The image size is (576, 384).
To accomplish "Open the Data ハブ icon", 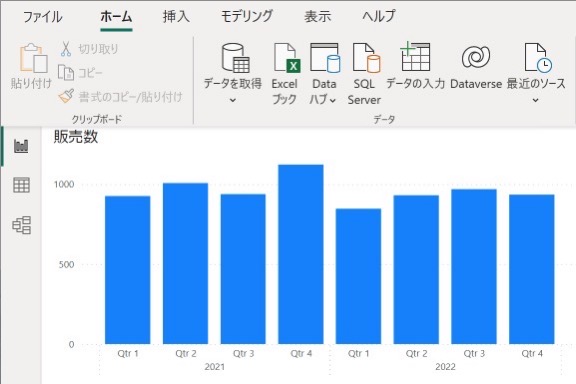I will tap(325, 58).
